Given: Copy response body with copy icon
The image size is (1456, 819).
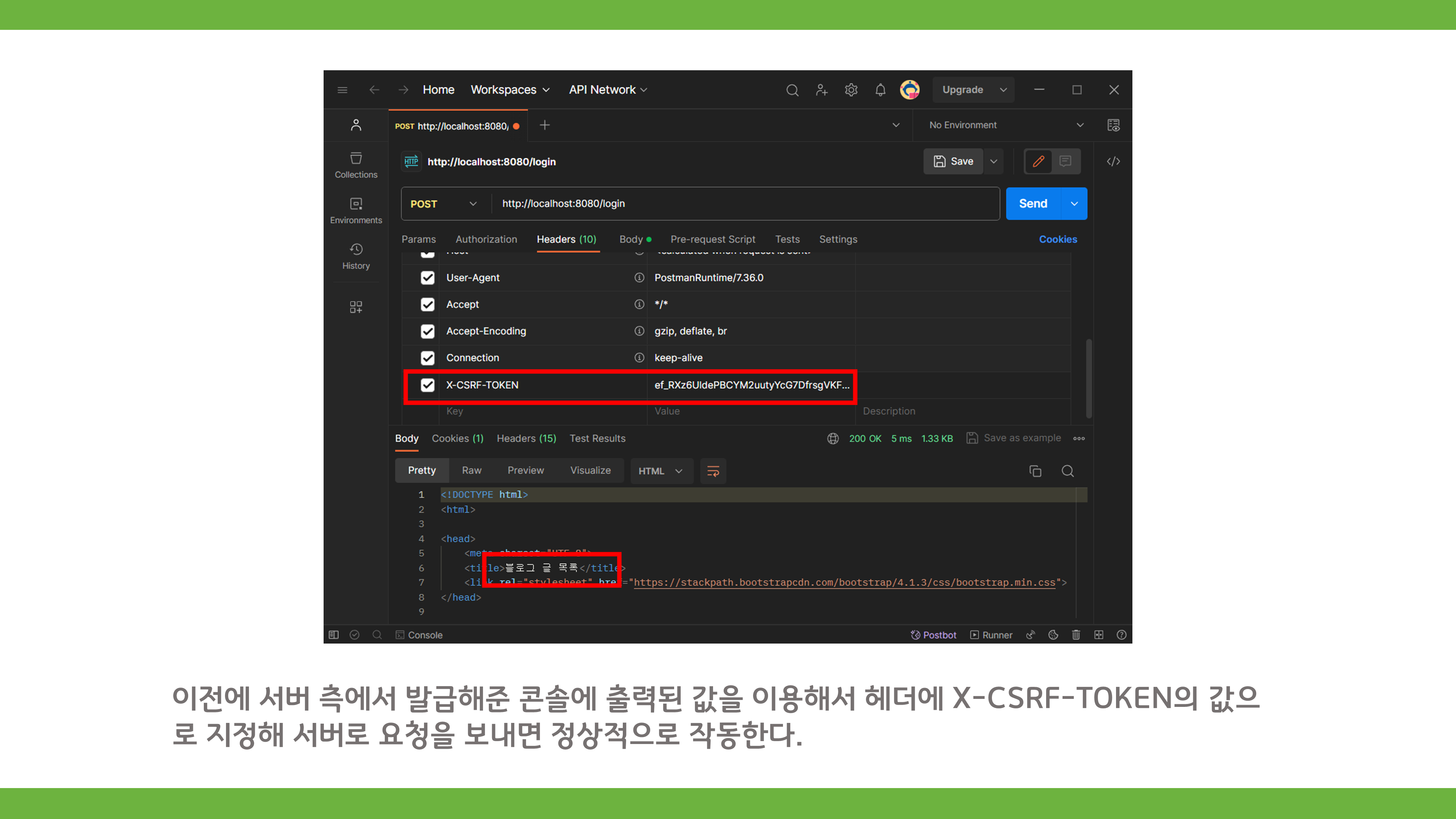Looking at the screenshot, I should (x=1035, y=471).
